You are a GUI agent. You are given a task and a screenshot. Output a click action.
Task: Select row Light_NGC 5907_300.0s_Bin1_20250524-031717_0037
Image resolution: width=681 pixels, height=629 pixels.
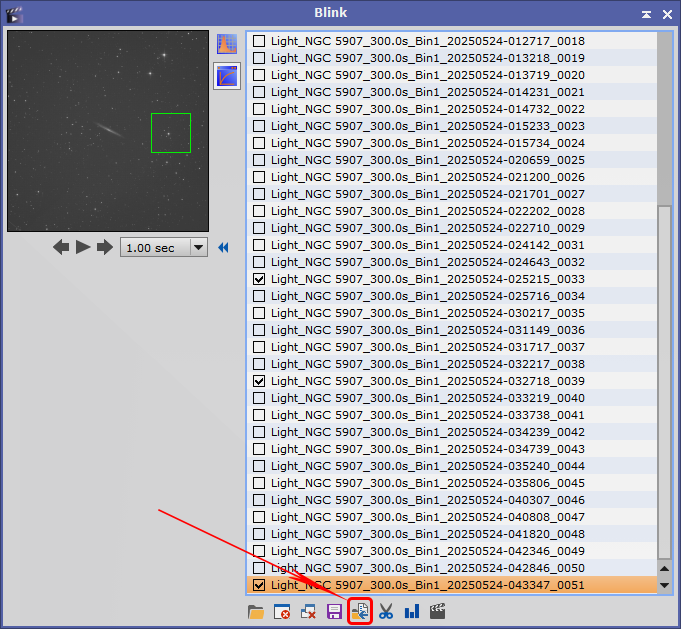tap(452, 347)
